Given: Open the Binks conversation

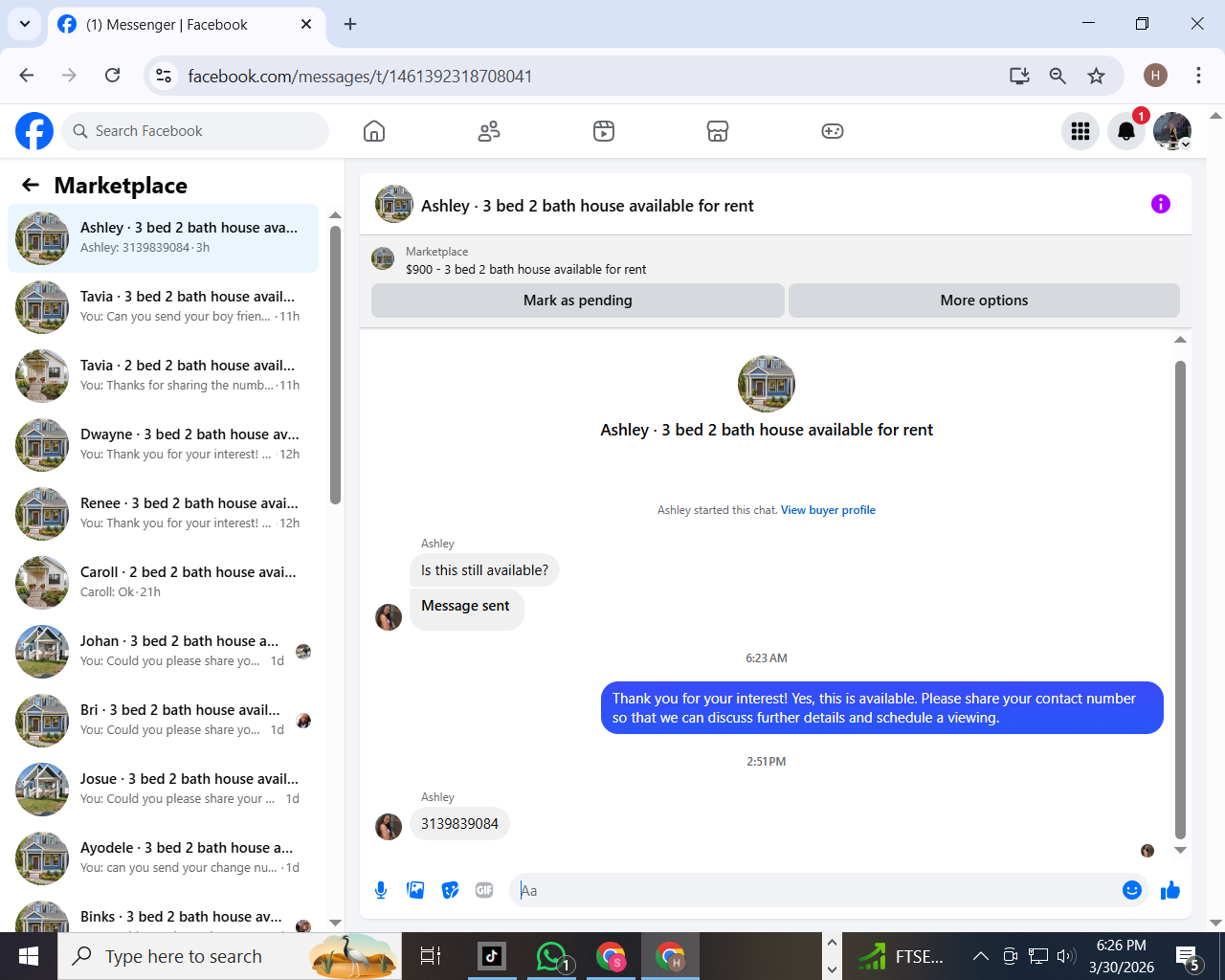Looking at the screenshot, I should point(163,914).
